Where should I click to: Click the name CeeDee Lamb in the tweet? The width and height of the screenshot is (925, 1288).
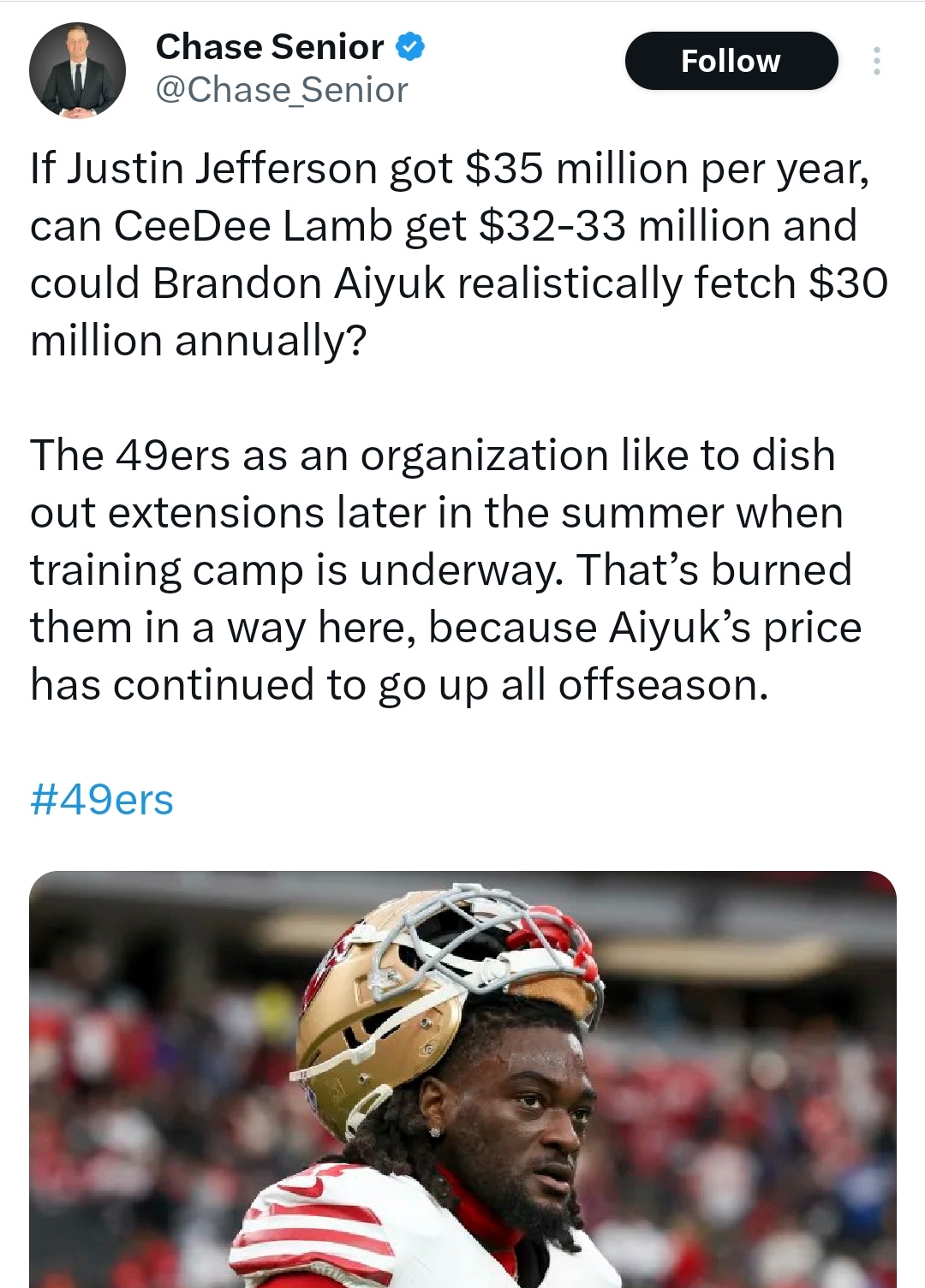(x=253, y=226)
